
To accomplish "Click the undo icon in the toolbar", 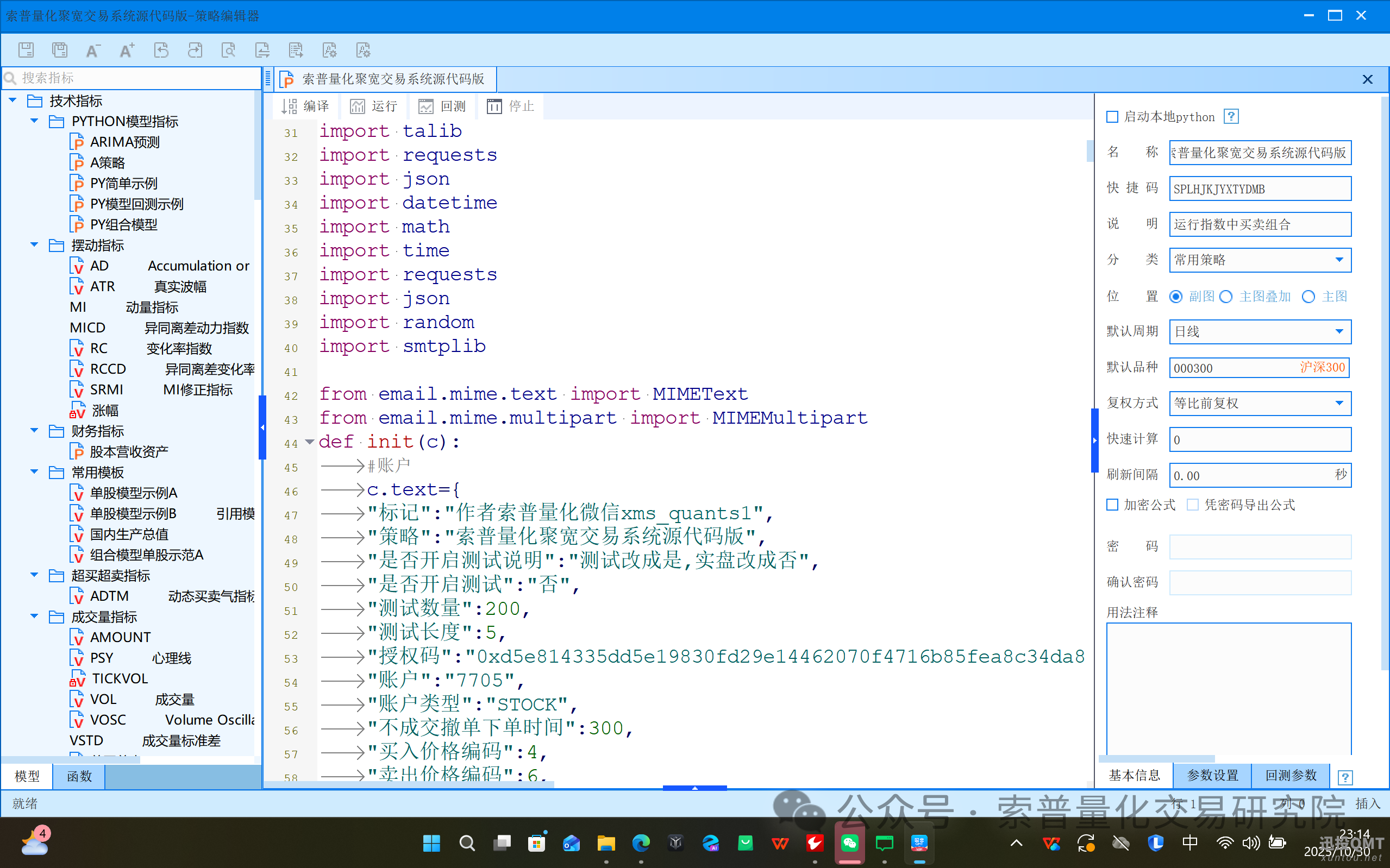I will click(161, 50).
